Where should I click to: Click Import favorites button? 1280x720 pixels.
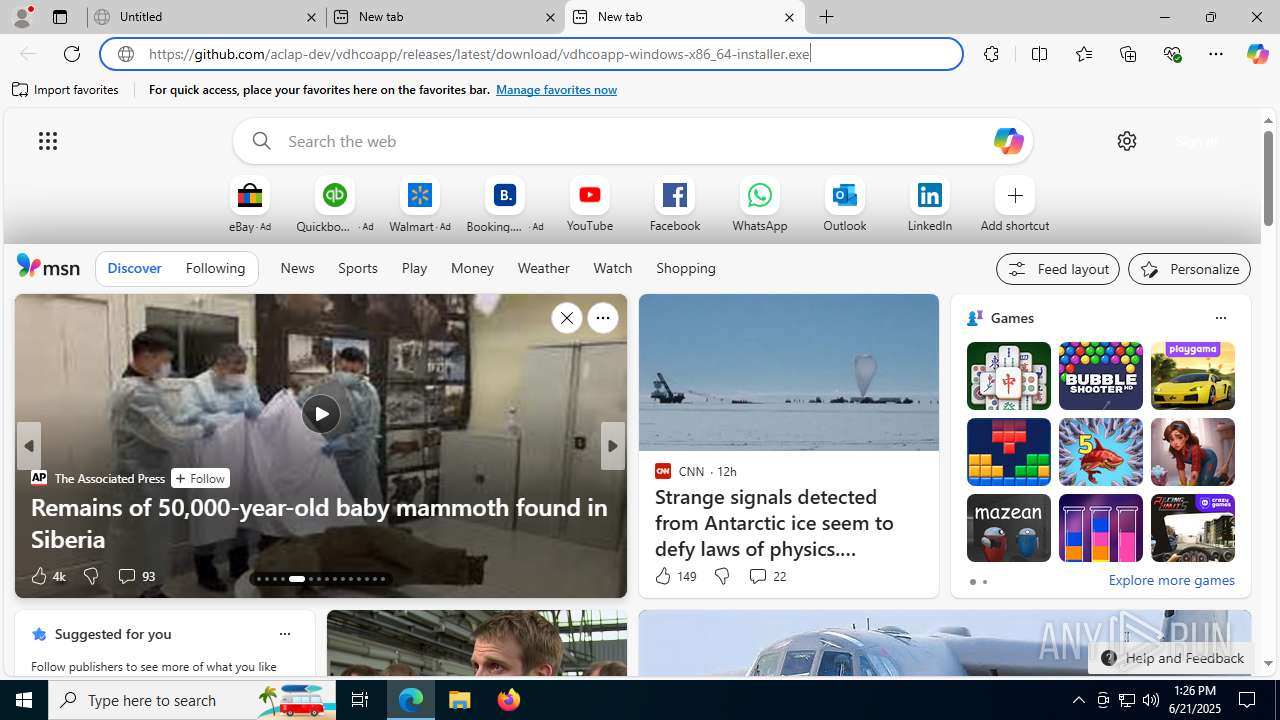[66, 90]
